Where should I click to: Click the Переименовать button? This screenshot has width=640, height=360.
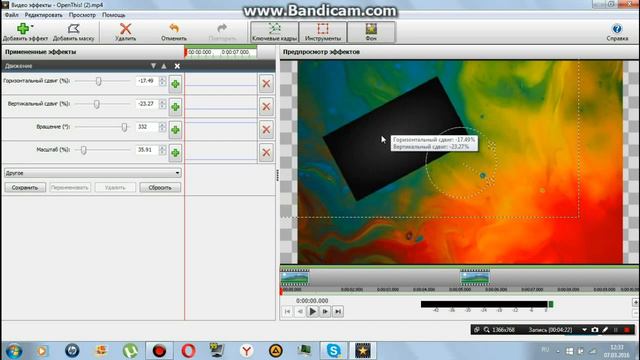coord(70,187)
